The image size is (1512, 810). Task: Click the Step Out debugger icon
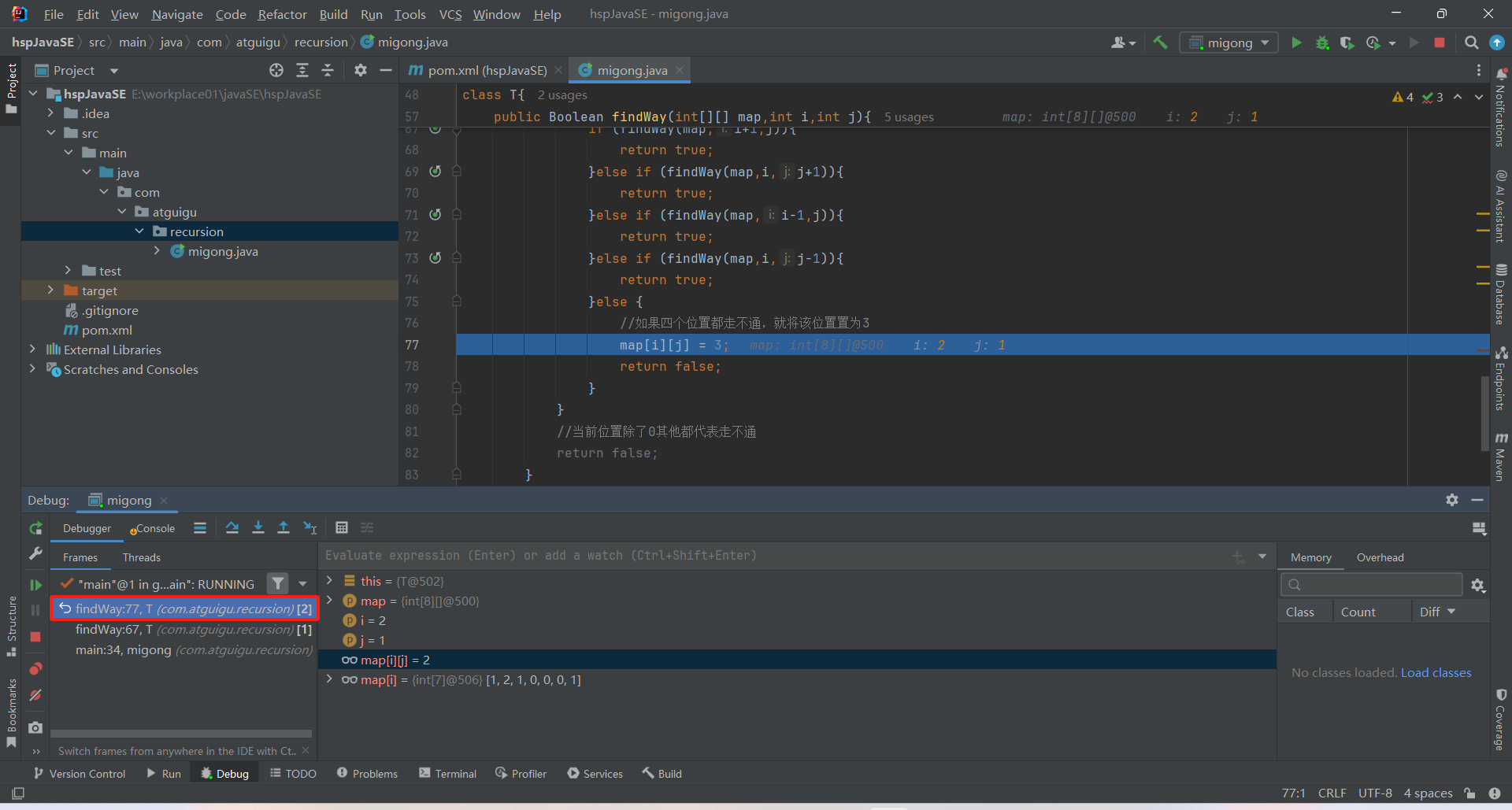point(283,528)
